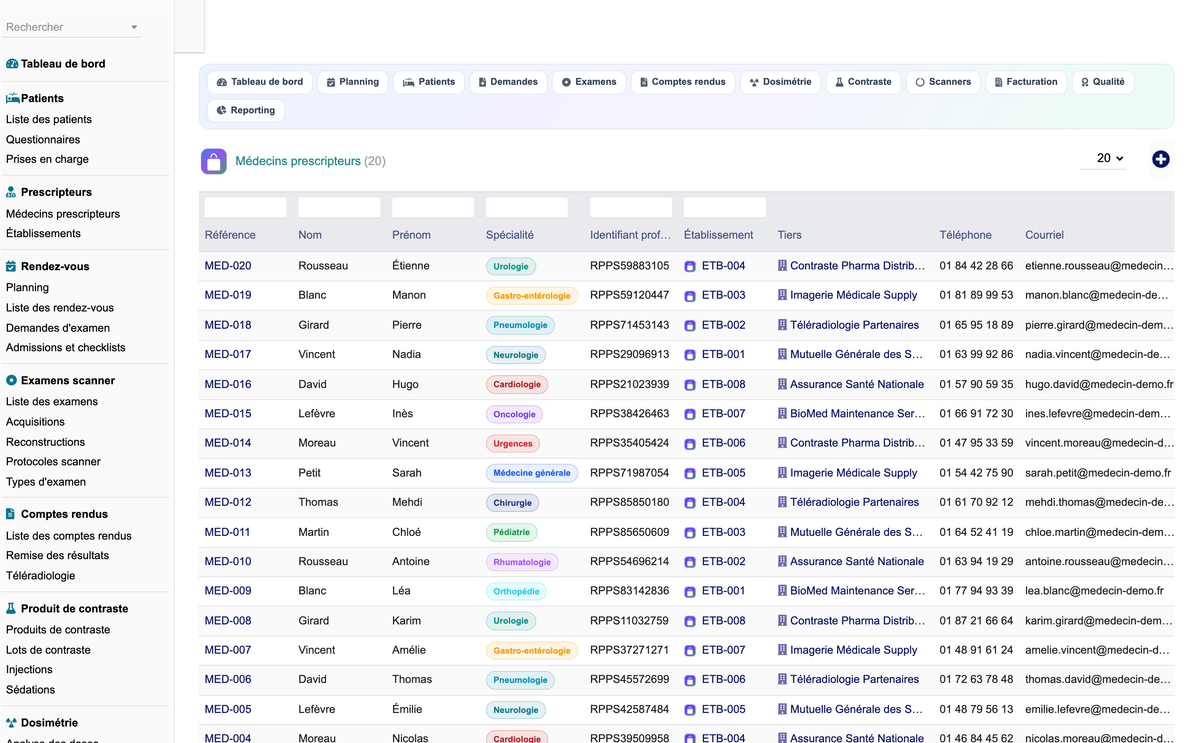Open Protocoles scanner sidebar link
The image size is (1200, 743).
[x=53, y=462]
